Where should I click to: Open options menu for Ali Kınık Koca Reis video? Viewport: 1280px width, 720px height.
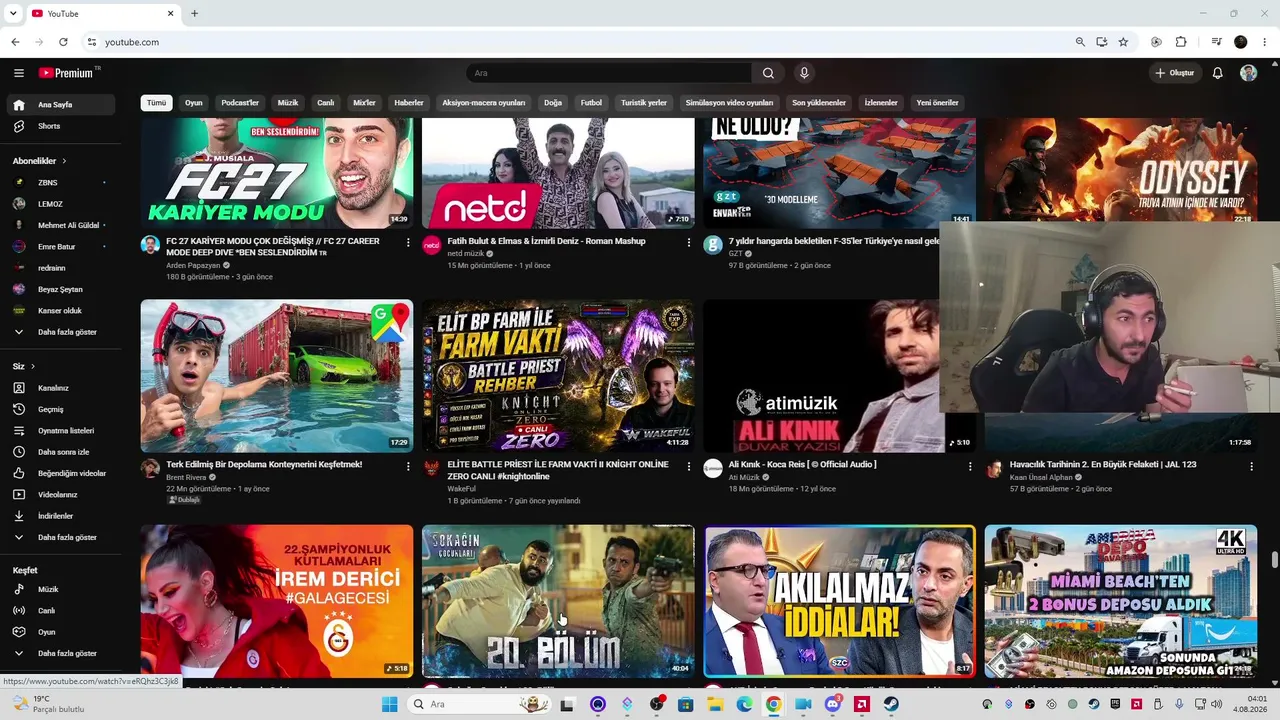coord(969,466)
